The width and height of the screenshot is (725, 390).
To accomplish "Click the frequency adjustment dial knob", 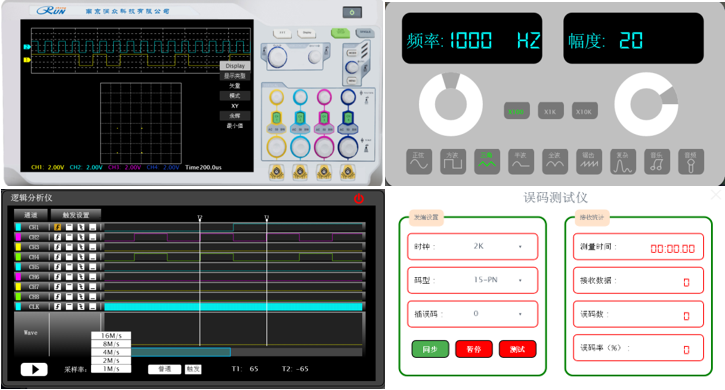I will click(451, 104).
